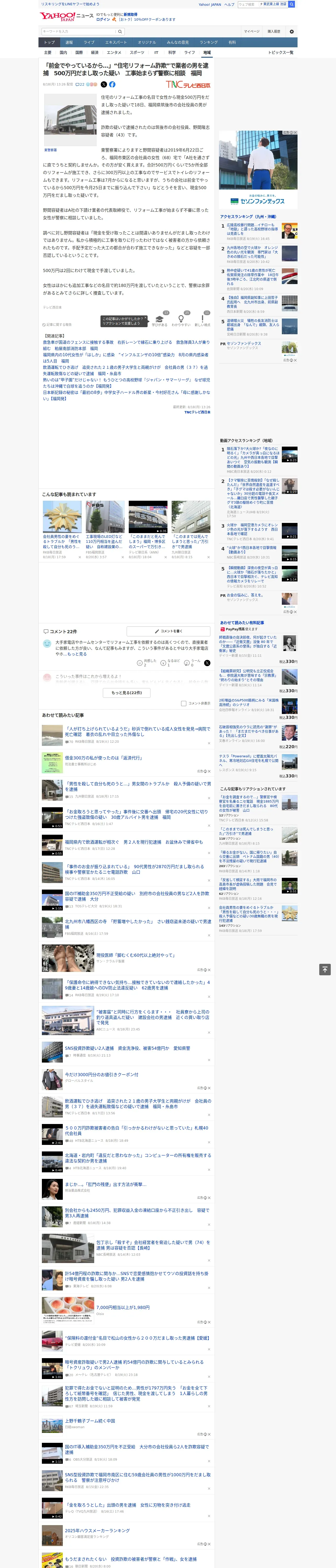Click the TNC テレビ西日本 logo
The width and height of the screenshot is (336, 1568).
(x=188, y=85)
